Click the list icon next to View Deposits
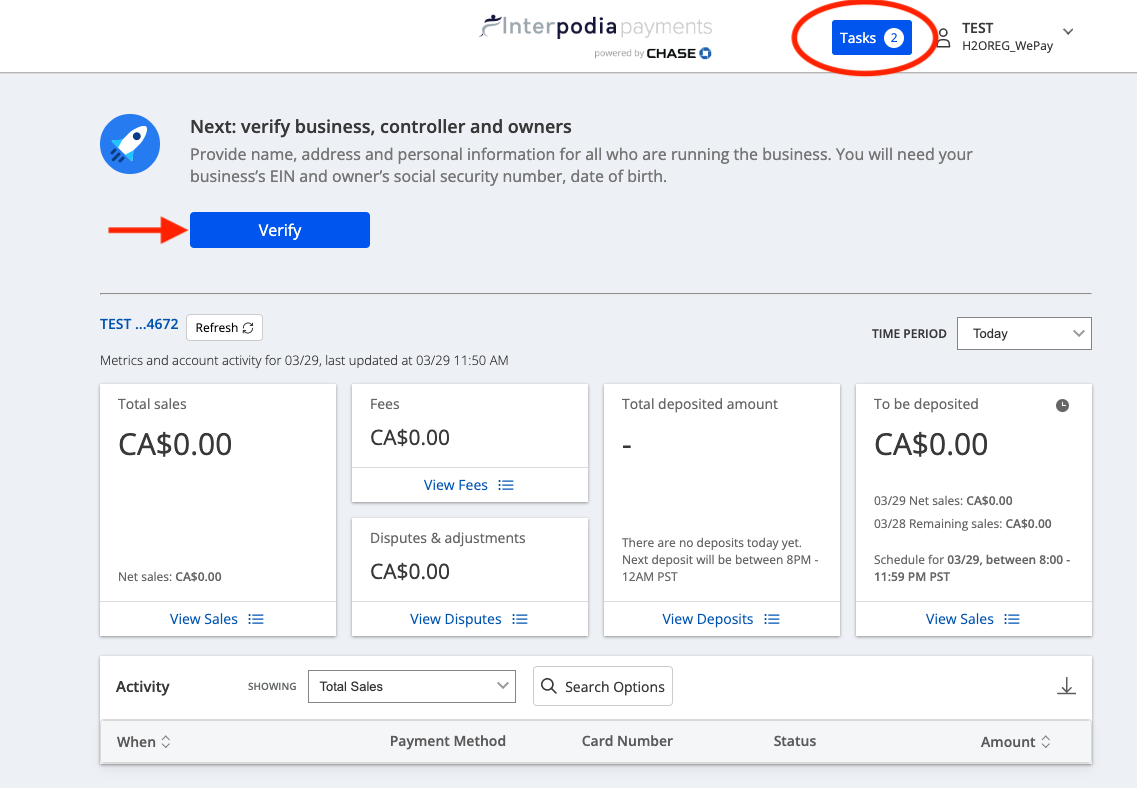The width and height of the screenshot is (1137, 788). pos(771,619)
